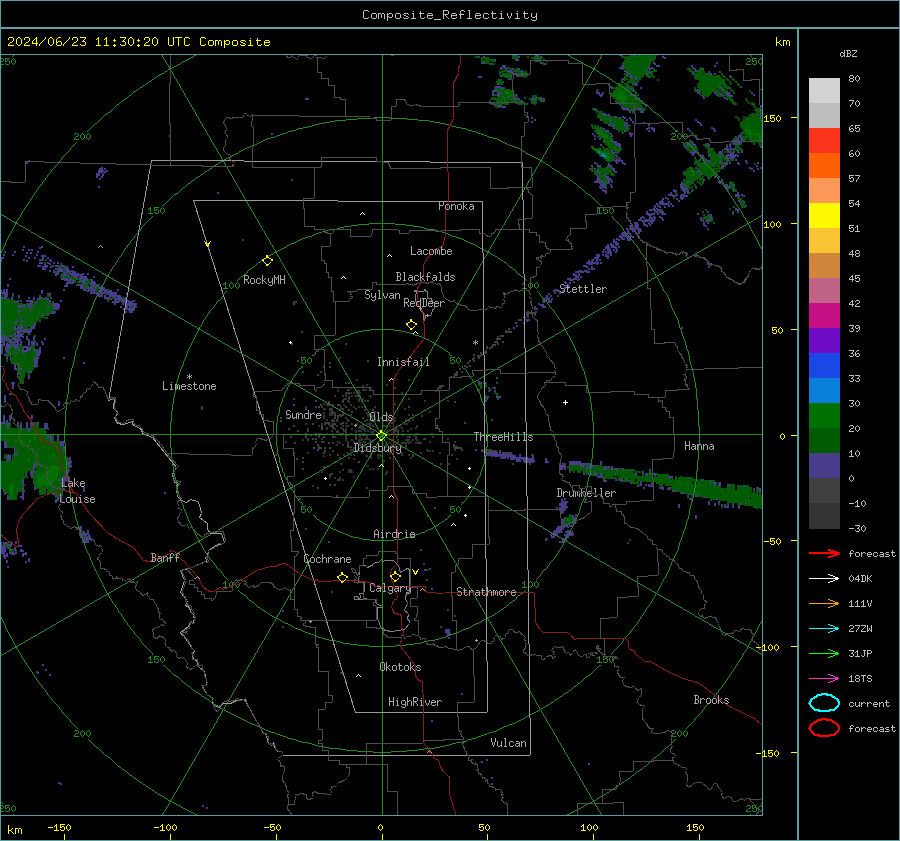Viewport: 900px width, 841px height.
Task: Click the Hanna town label
Action: (x=699, y=446)
